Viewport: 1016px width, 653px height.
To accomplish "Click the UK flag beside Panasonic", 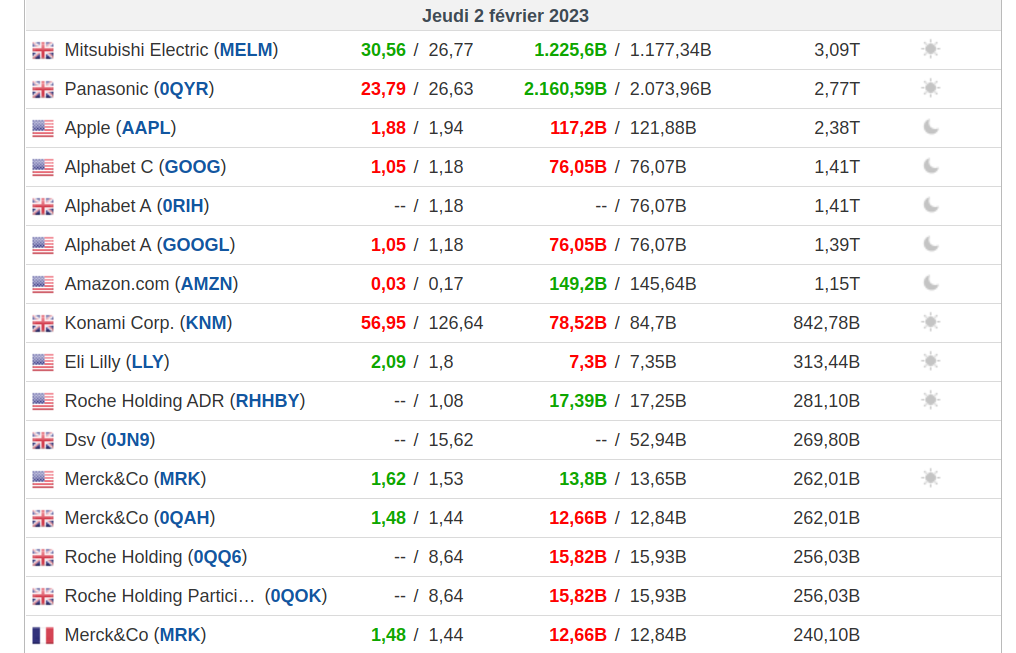I will click(x=43, y=89).
